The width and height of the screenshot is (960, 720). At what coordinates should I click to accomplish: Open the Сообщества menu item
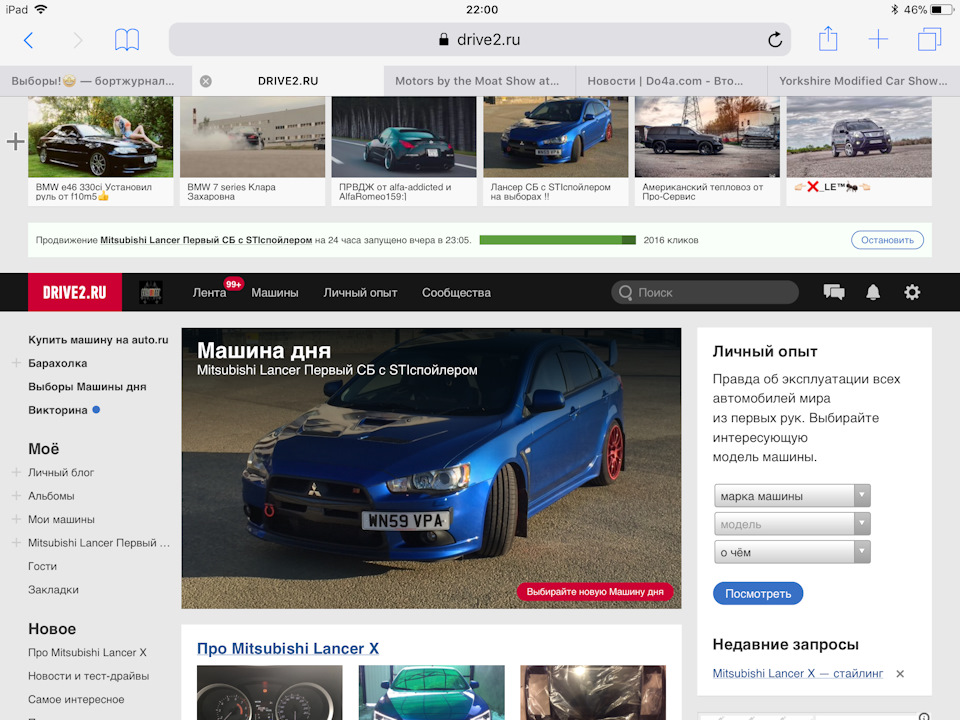click(456, 293)
